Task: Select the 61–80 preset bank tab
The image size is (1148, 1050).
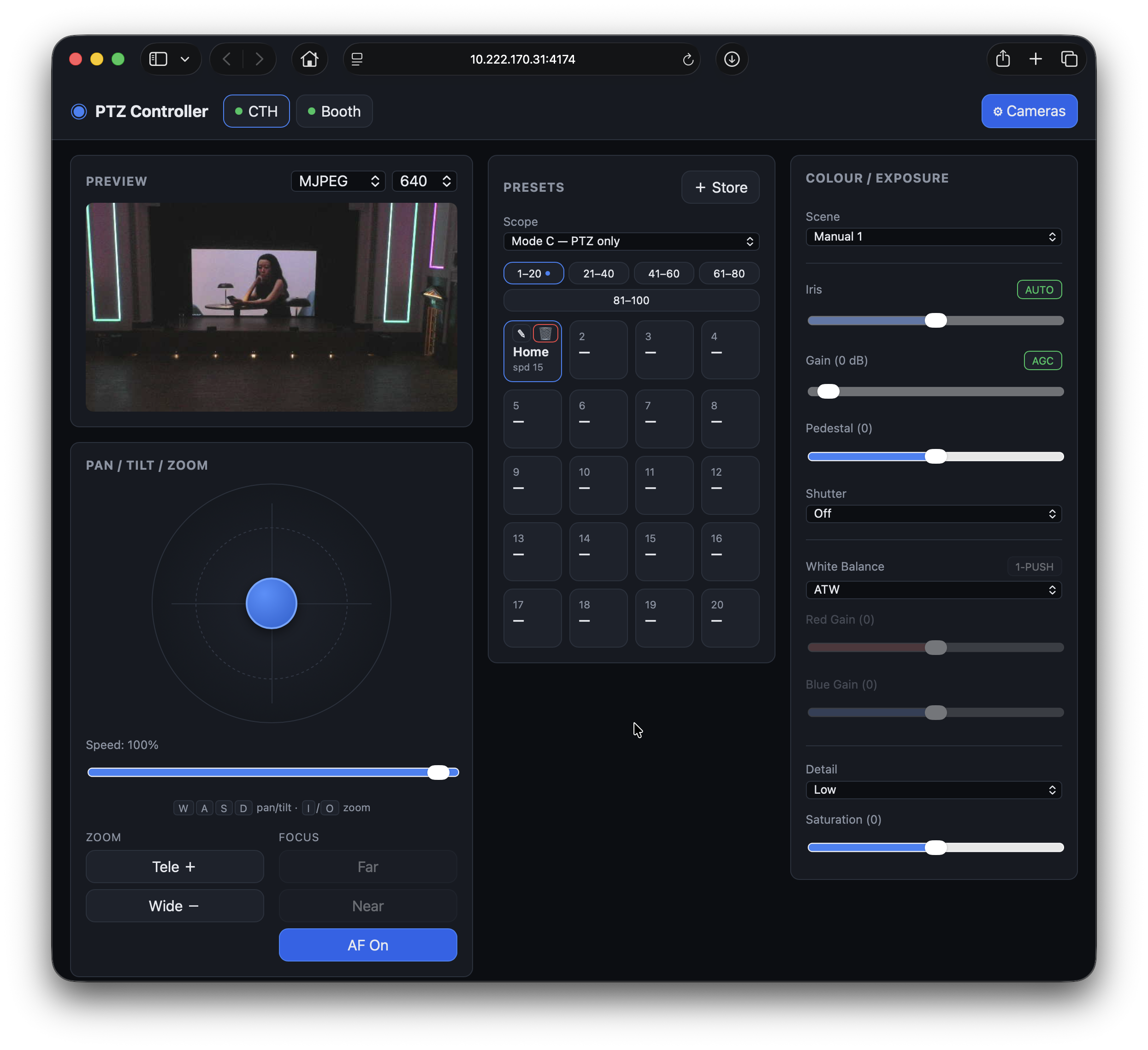Action: (x=729, y=273)
